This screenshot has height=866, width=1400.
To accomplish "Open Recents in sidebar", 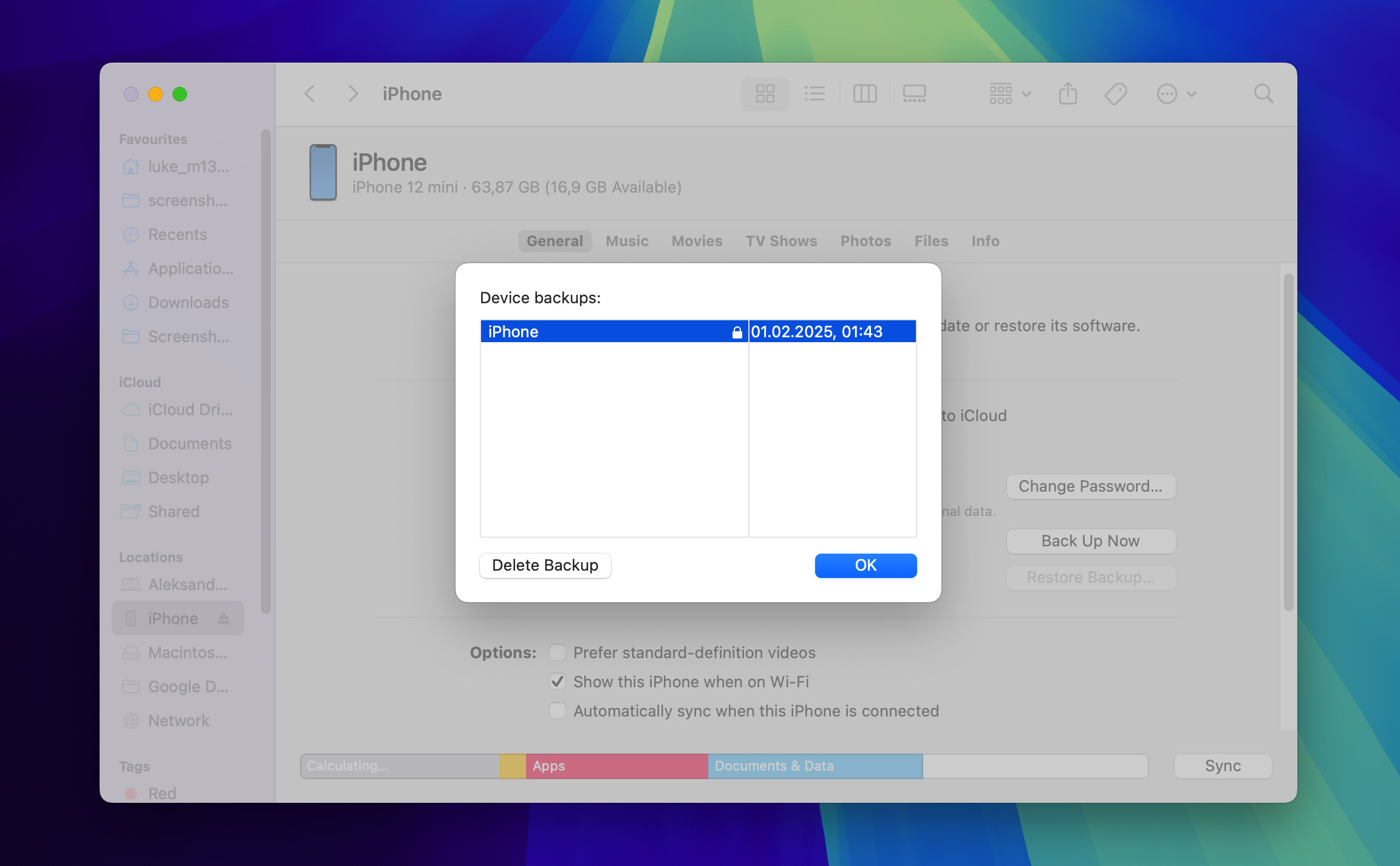I will 176,235.
